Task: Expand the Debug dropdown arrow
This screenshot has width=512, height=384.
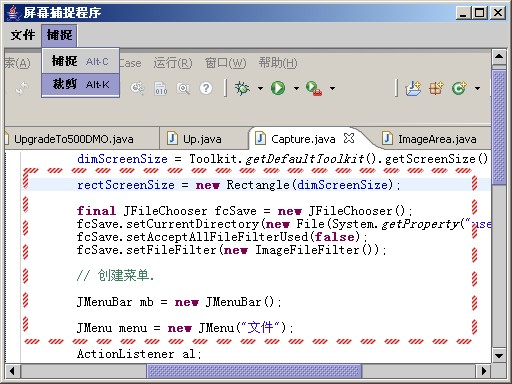Action: (x=260, y=89)
